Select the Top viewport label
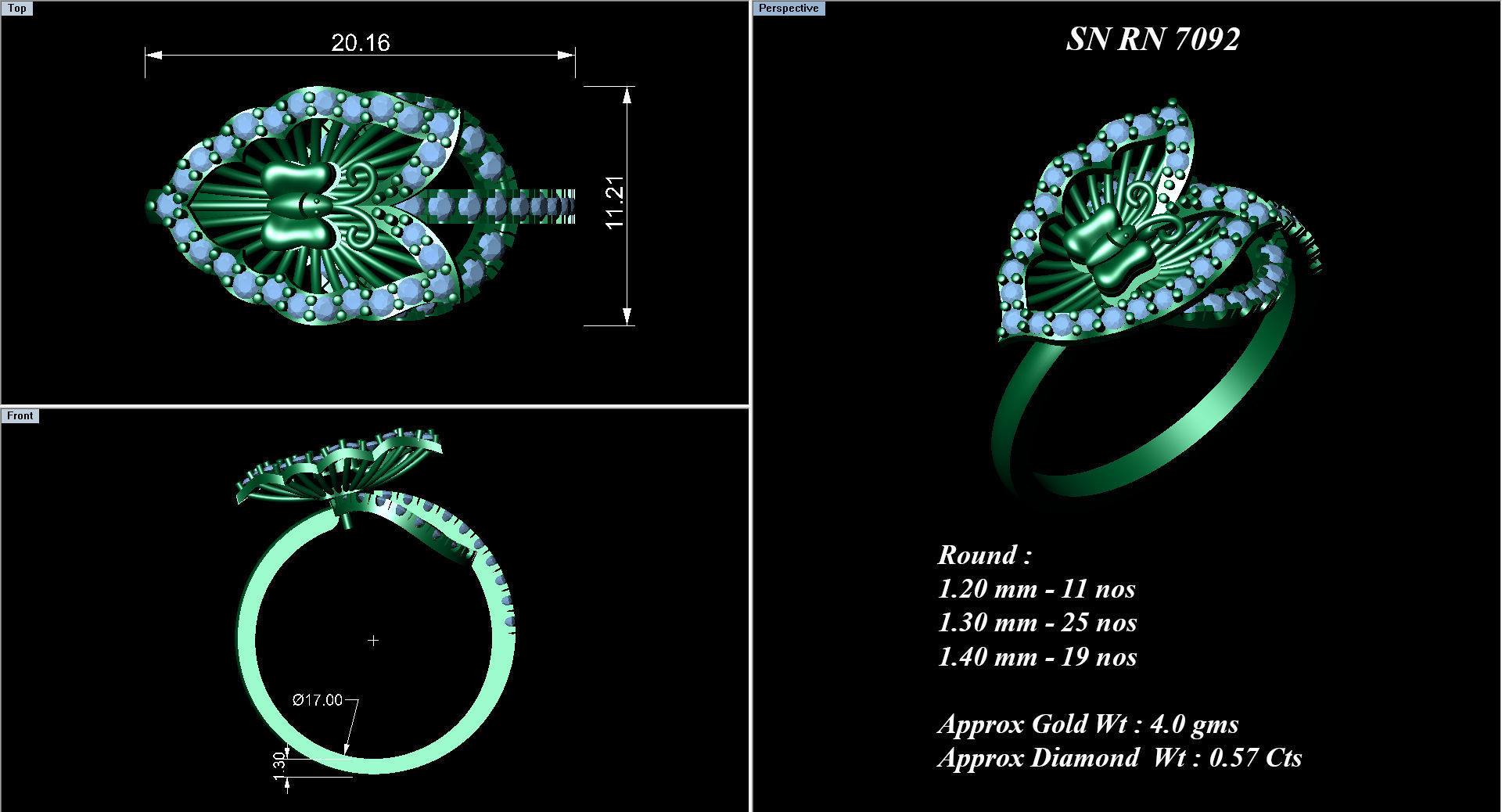The image size is (1502, 812). (16, 9)
